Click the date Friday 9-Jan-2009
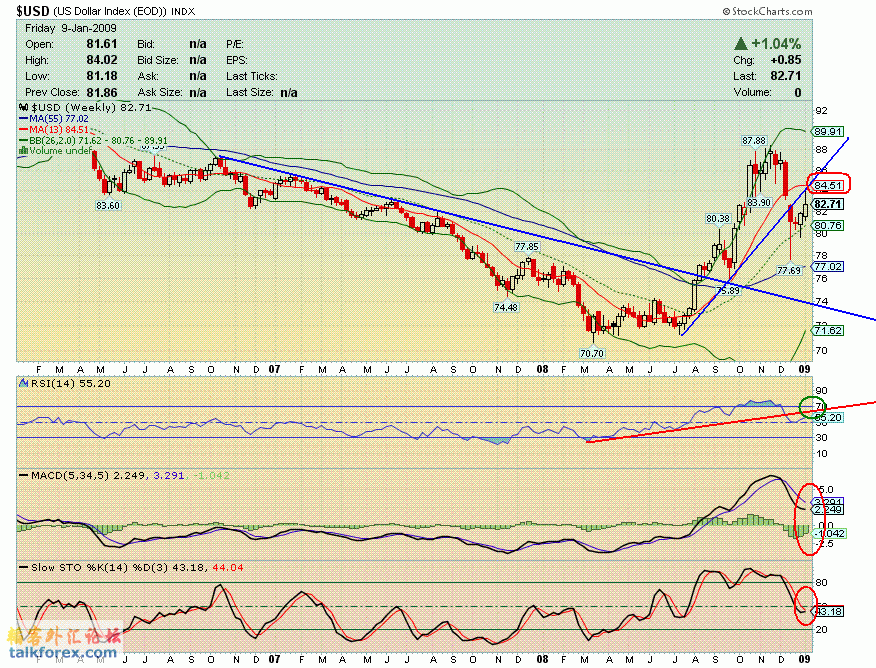 (70, 28)
